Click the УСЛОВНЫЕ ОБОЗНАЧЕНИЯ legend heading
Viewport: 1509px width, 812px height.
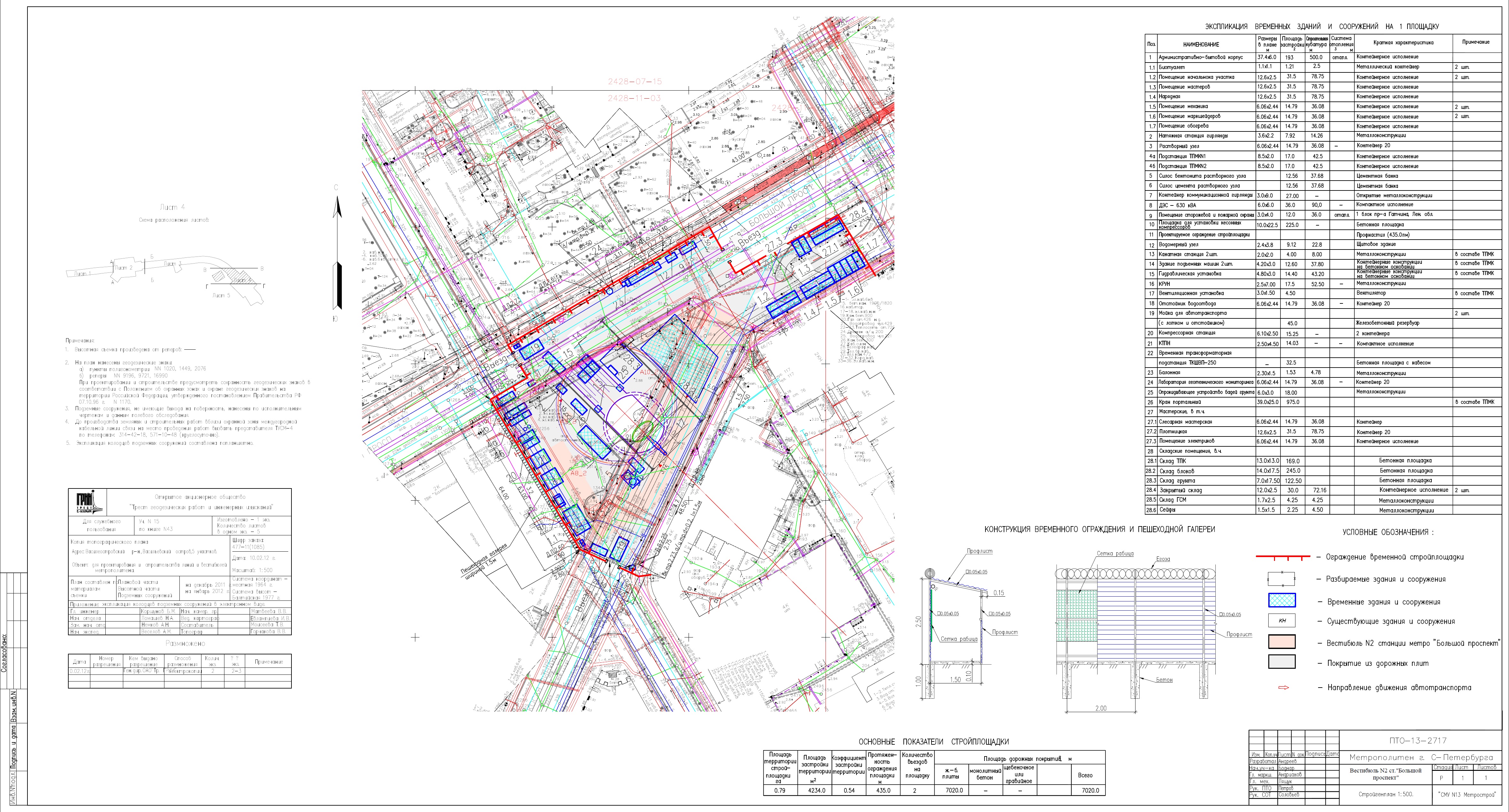click(1388, 532)
